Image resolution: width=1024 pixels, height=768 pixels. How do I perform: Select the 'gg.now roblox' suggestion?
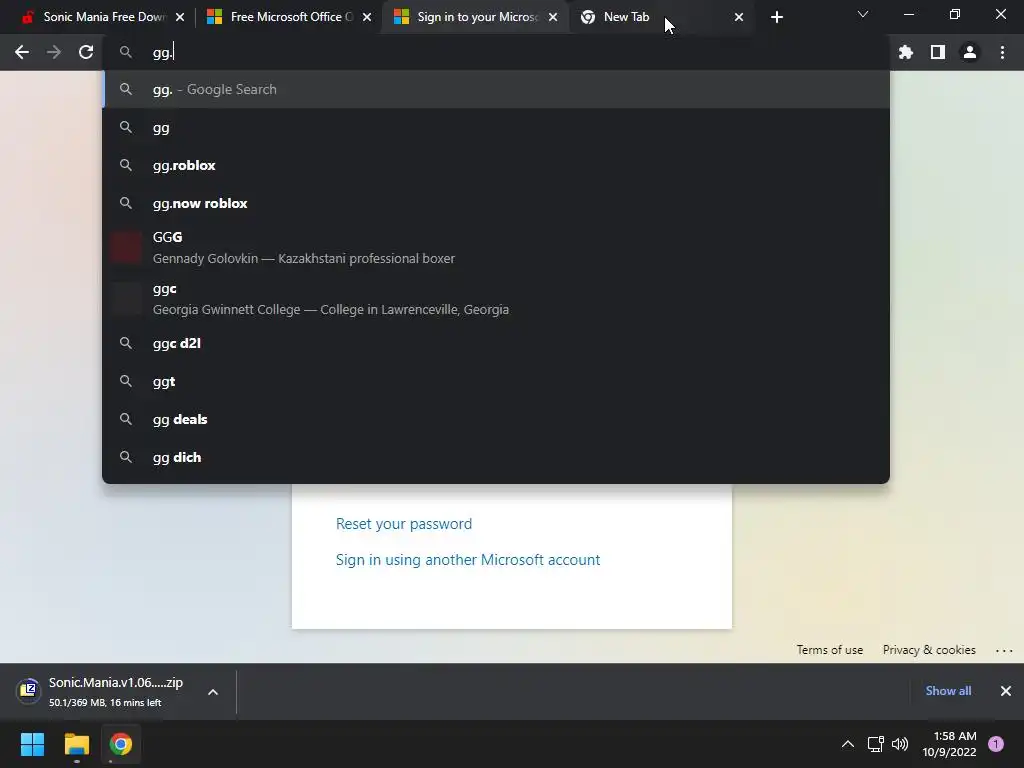[496, 203]
